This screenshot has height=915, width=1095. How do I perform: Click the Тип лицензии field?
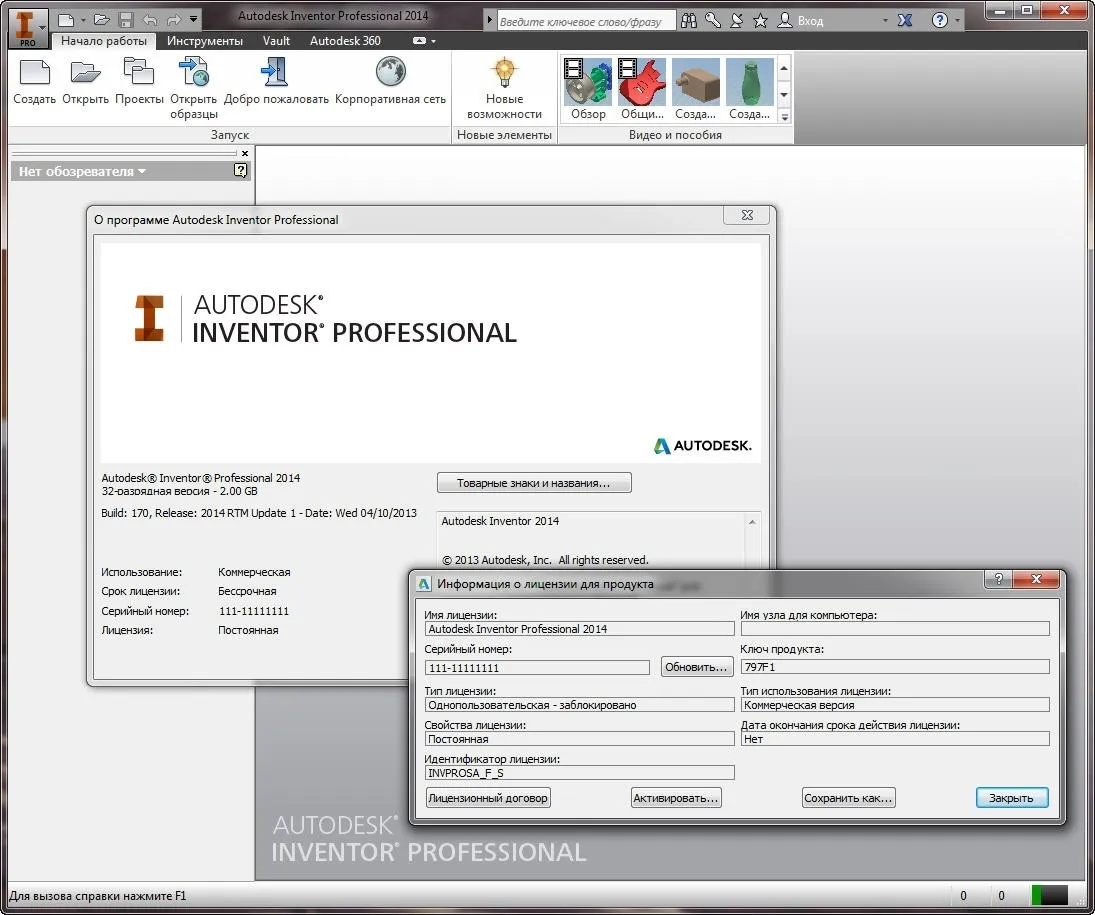point(580,705)
